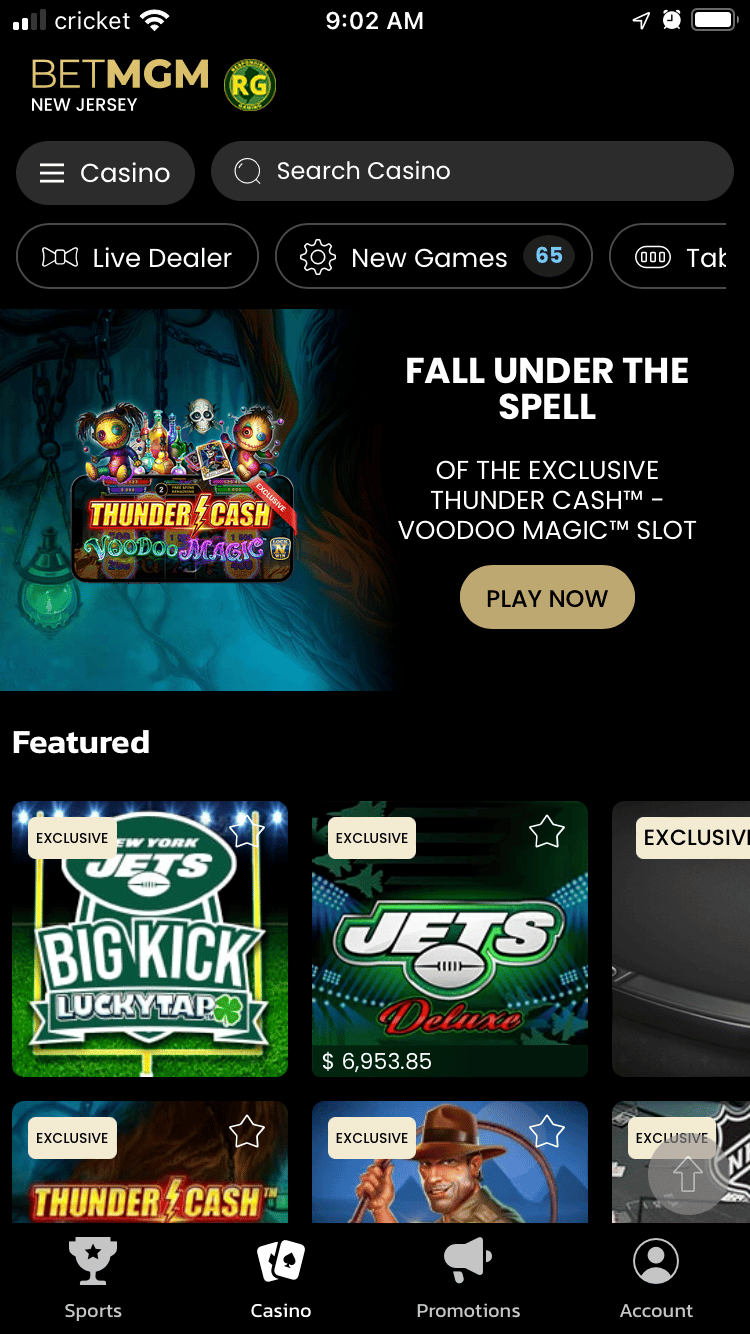Favorite the Jets Big Kick LuckyTap game
Image resolution: width=750 pixels, height=1334 pixels.
[247, 830]
